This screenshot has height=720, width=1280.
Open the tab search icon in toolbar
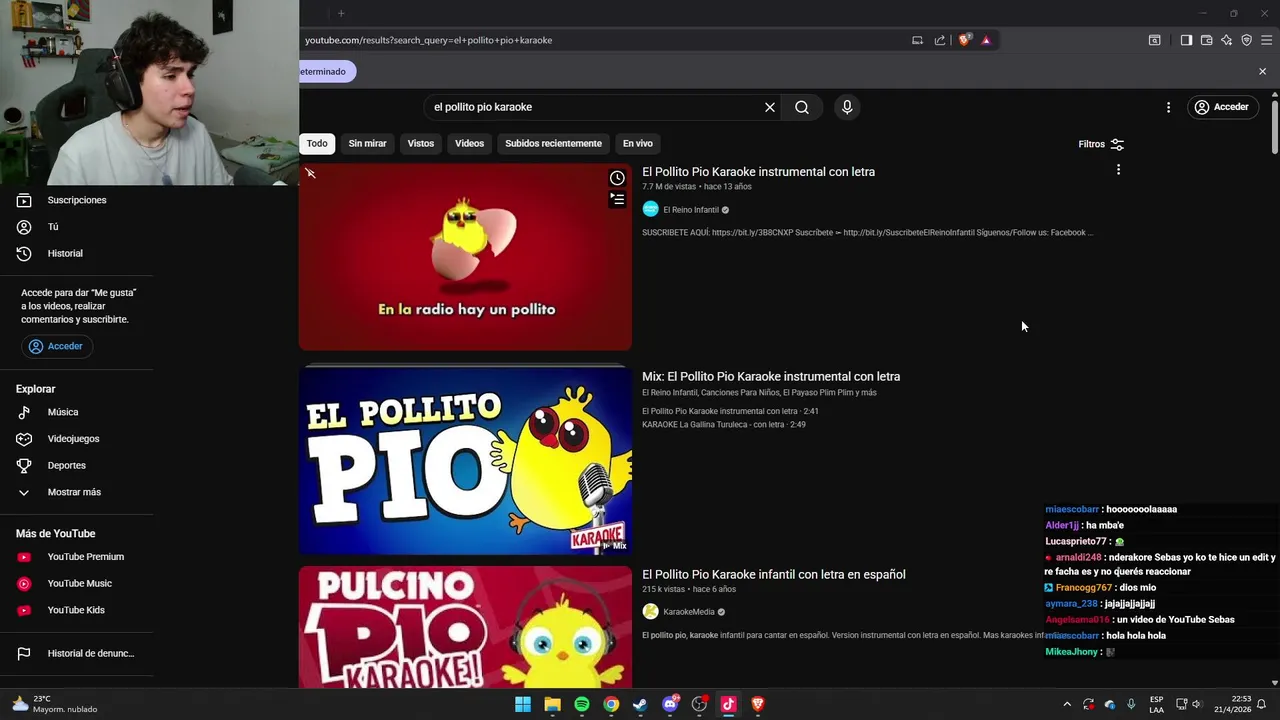point(1154,40)
